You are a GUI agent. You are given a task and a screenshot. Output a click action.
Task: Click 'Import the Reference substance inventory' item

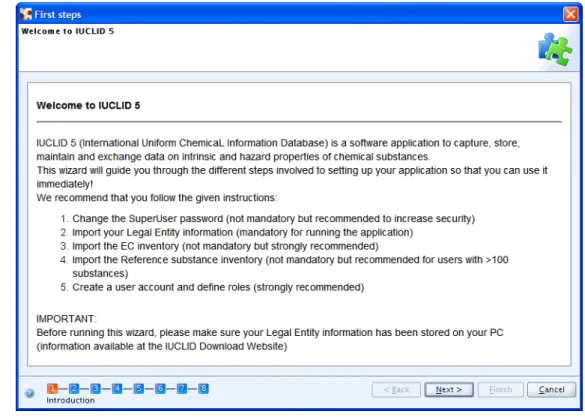[290, 266]
